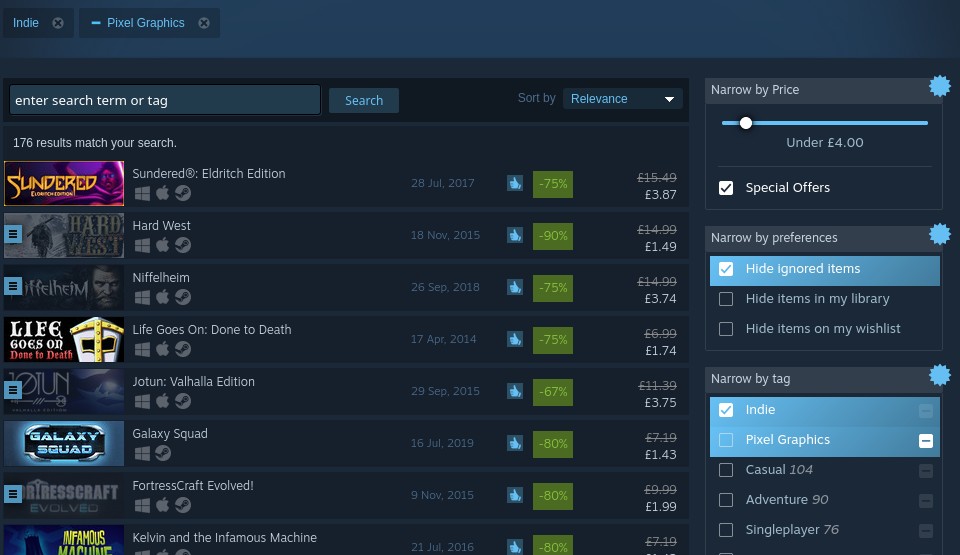Viewport: 960px width, 555px height.
Task: Open Jotun: Valhalla Edition title link
Action: [193, 382]
